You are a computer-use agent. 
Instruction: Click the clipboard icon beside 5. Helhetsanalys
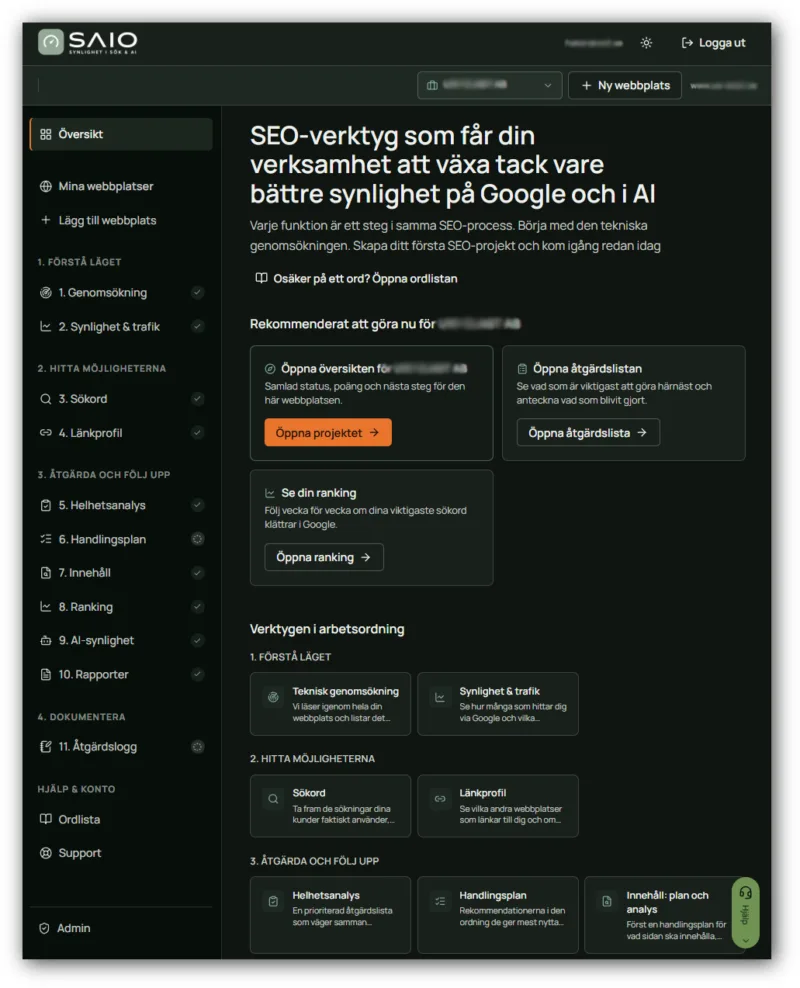(45, 505)
